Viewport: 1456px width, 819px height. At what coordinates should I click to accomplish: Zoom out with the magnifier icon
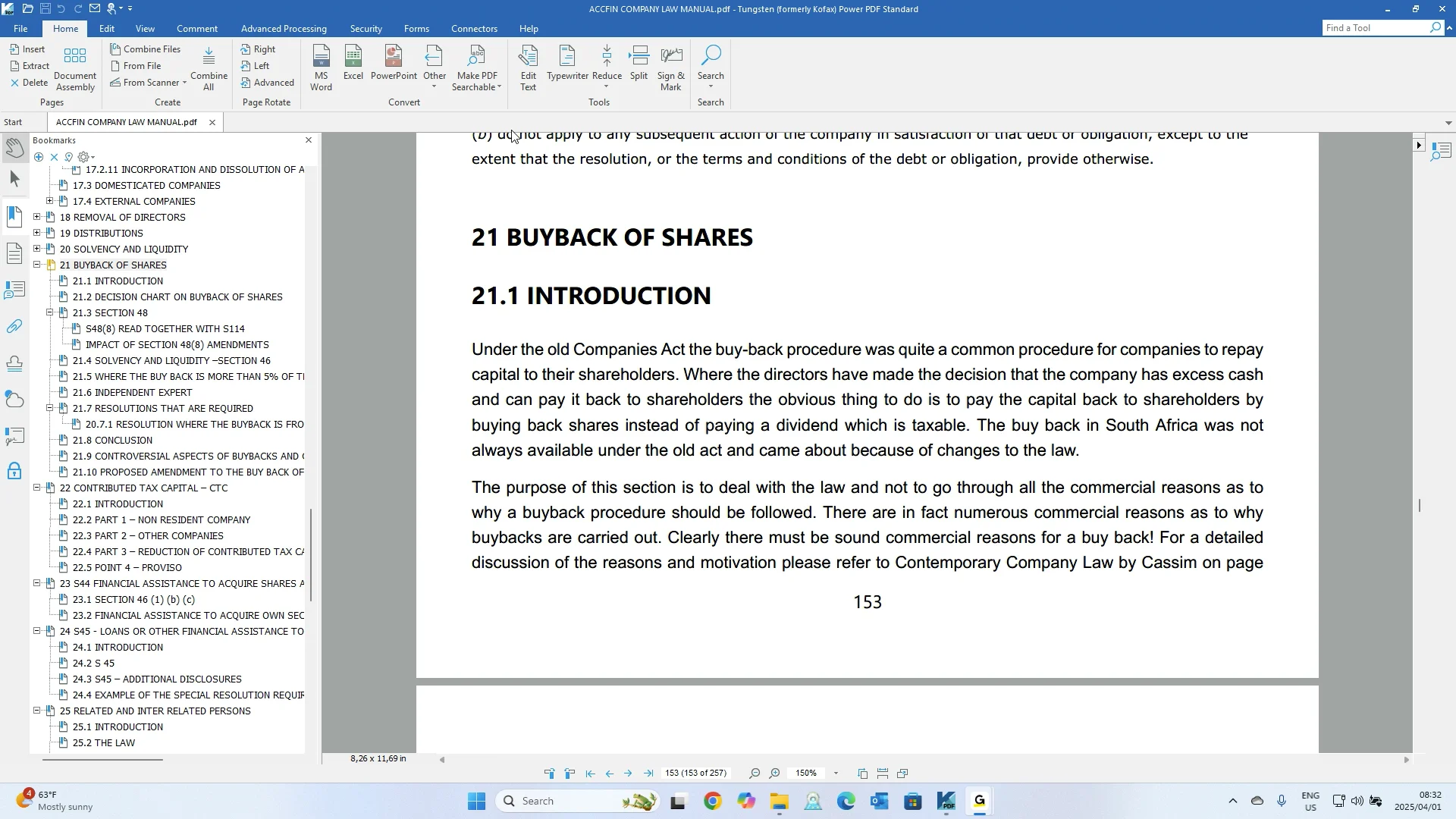[x=755, y=773]
